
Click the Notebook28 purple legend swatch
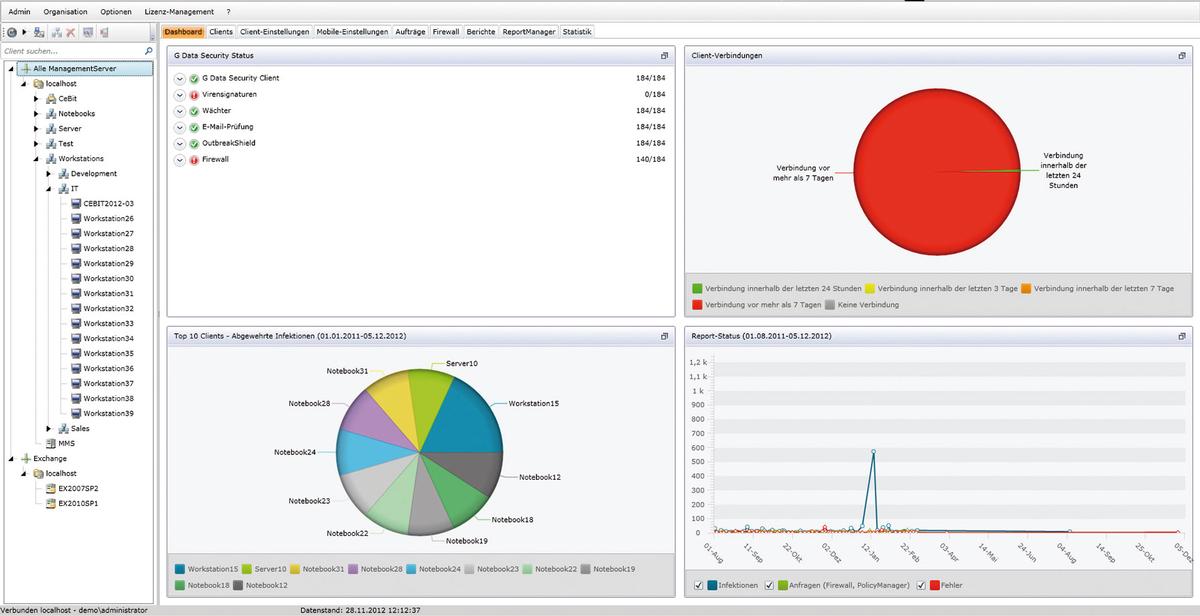click(x=353, y=569)
